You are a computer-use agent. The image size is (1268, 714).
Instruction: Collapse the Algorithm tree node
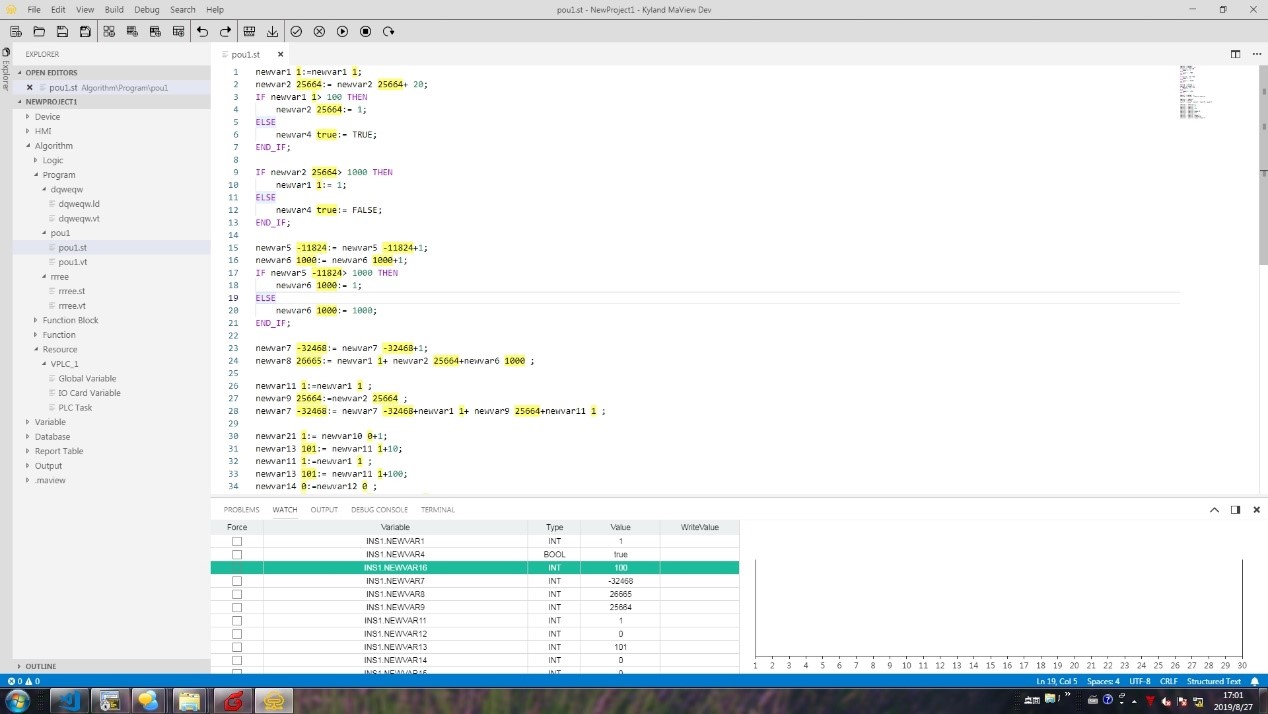click(53, 146)
